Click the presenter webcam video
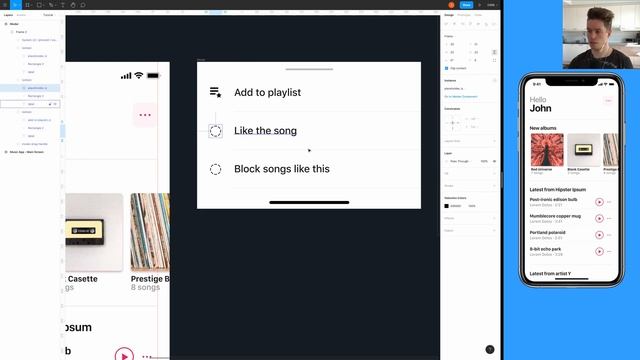The height and width of the screenshot is (360, 640). pos(601,34)
